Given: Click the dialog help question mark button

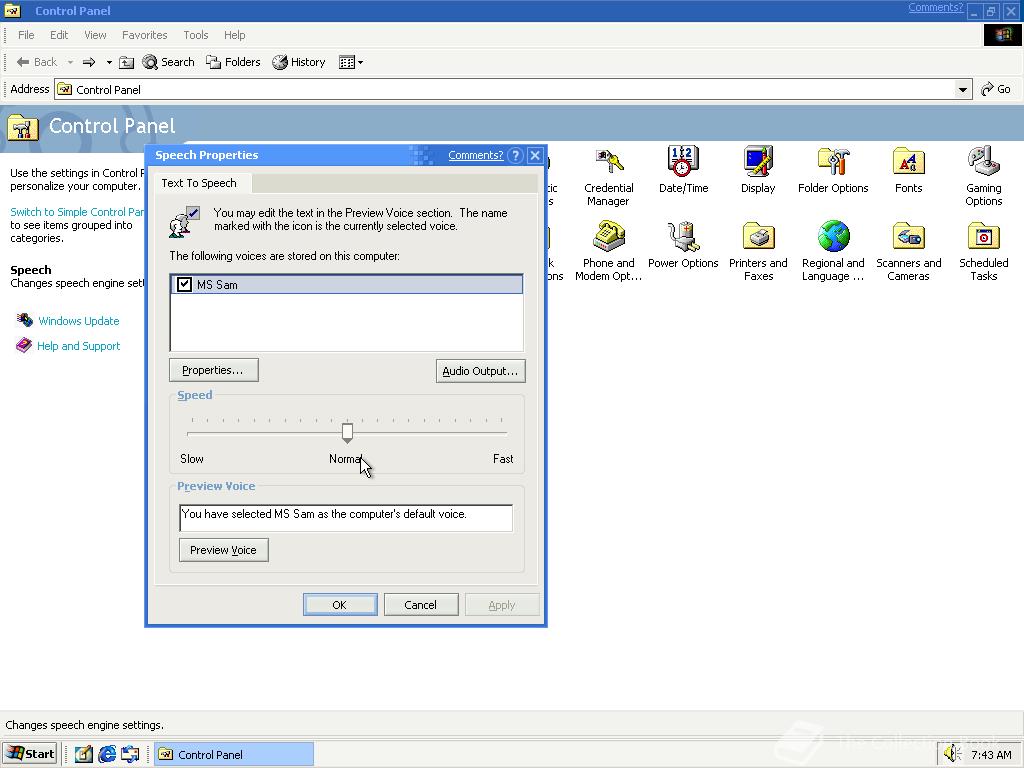Looking at the screenshot, I should tap(515, 155).
